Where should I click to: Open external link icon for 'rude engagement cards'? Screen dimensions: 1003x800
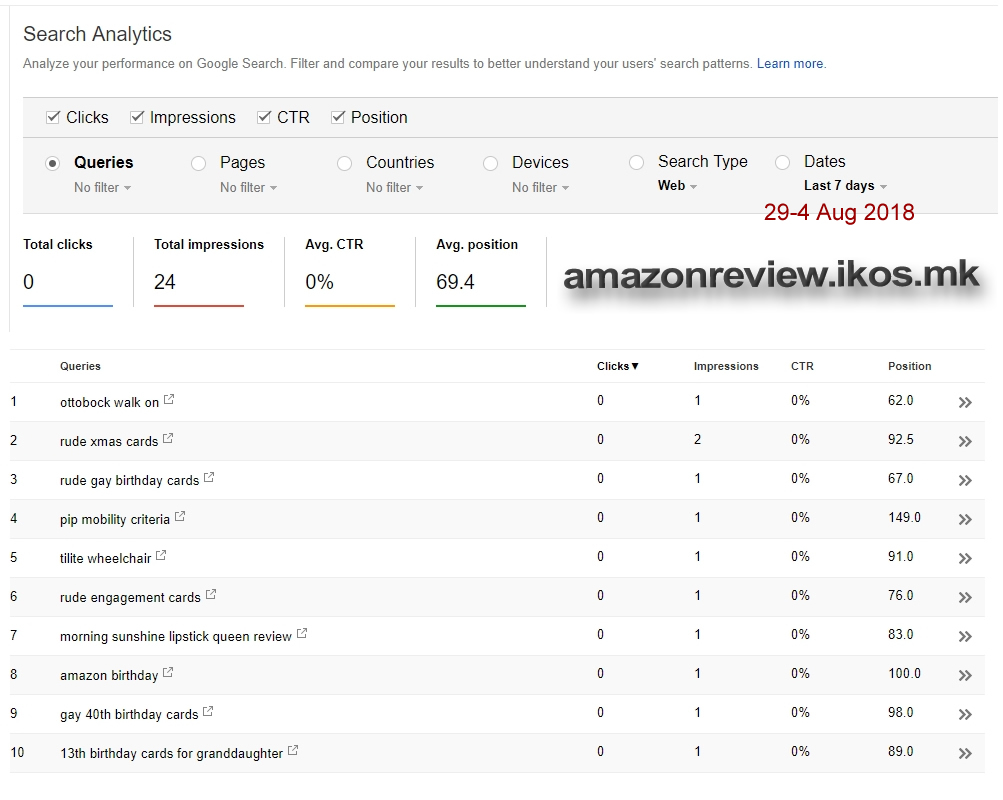pyautogui.click(x=211, y=595)
